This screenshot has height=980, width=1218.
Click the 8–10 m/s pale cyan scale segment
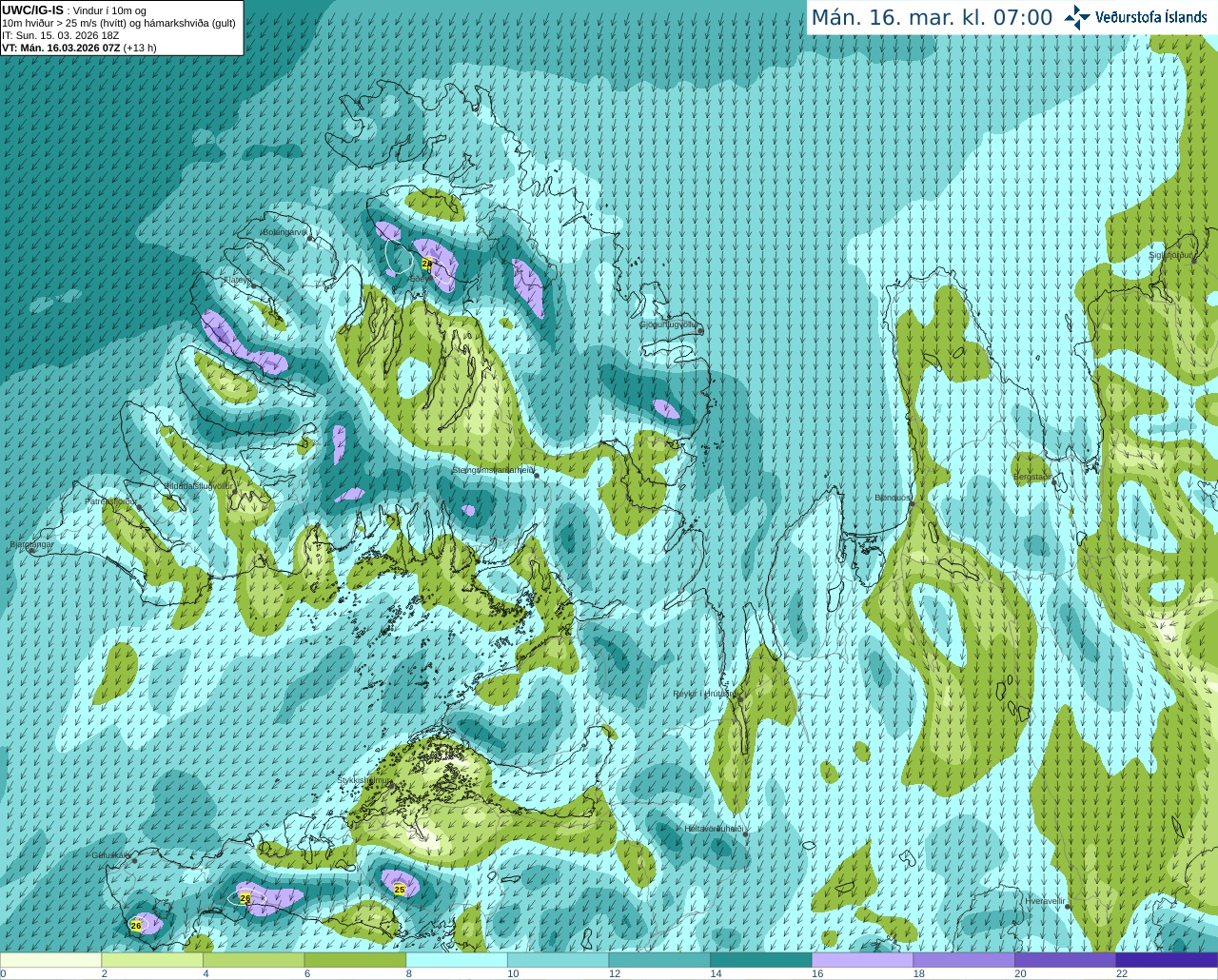click(x=457, y=960)
